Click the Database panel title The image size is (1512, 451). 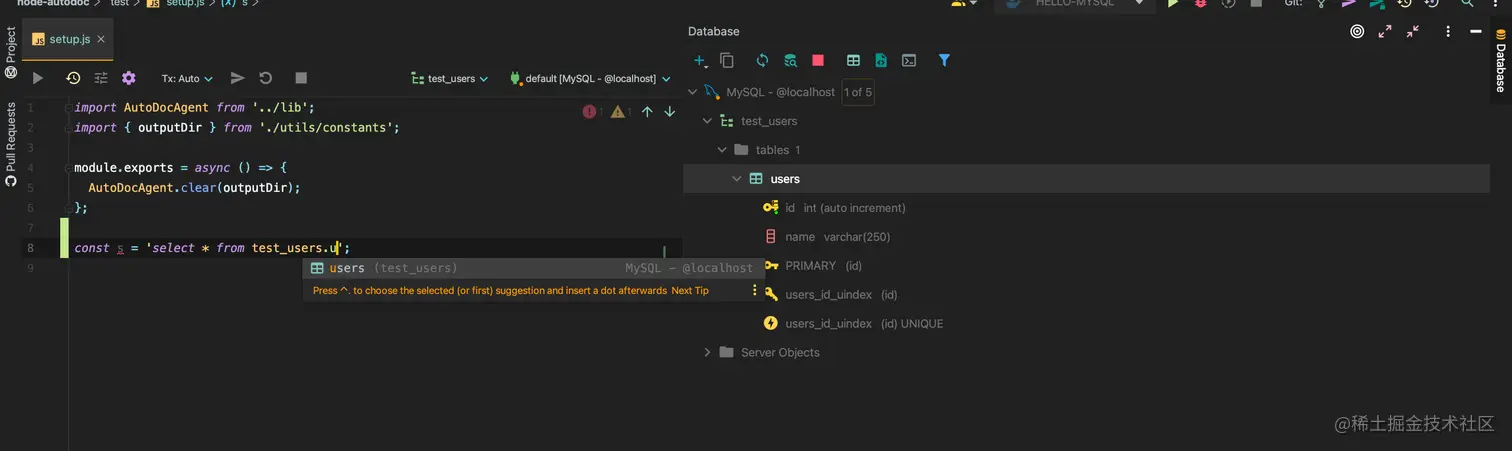coord(714,32)
